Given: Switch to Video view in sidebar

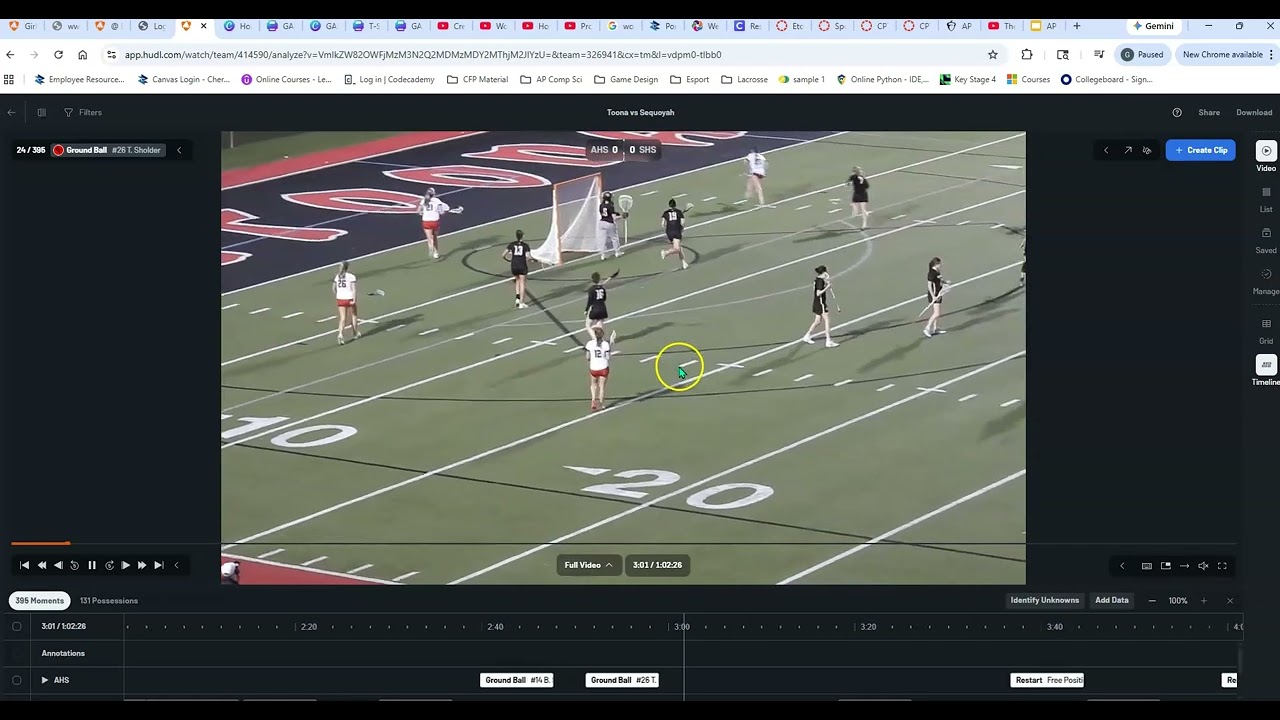Looking at the screenshot, I should coord(1266,158).
